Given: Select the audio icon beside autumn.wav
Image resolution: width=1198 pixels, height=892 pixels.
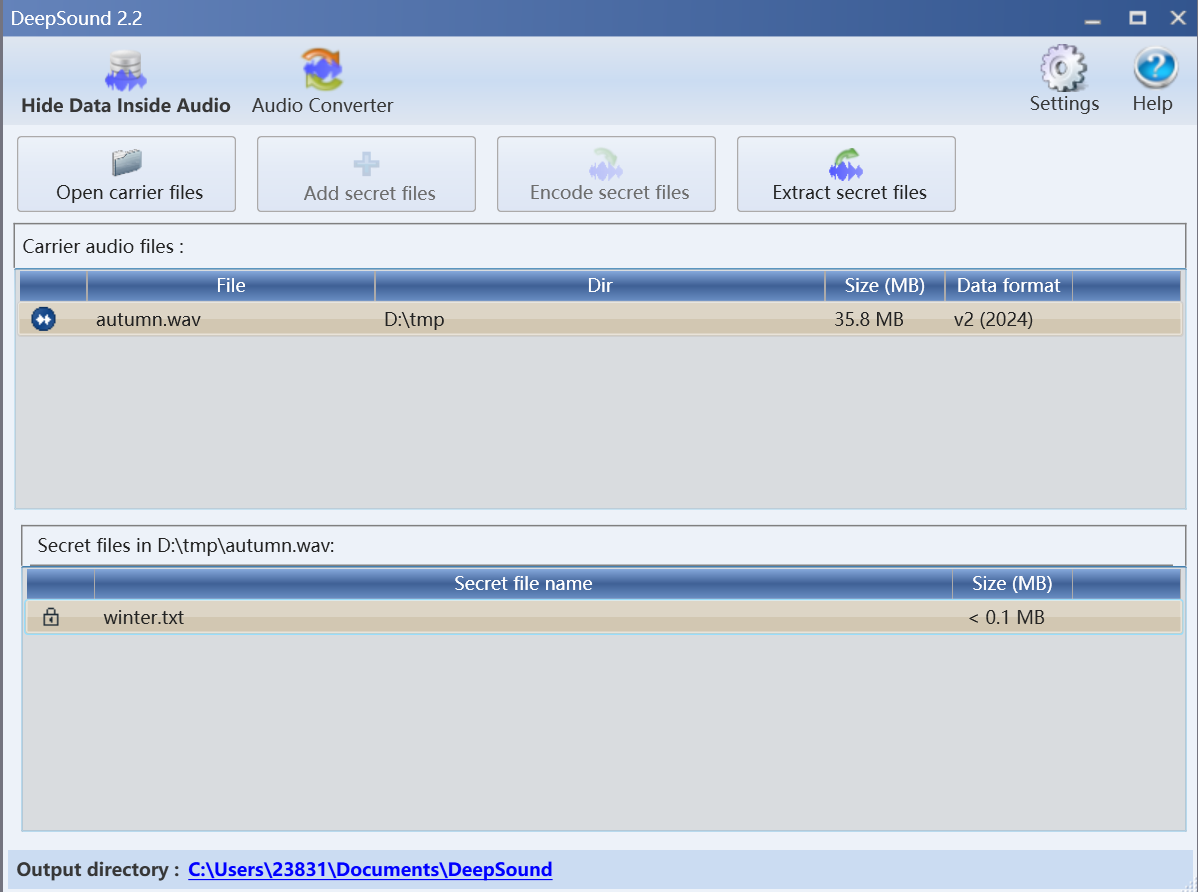Looking at the screenshot, I should [44, 319].
